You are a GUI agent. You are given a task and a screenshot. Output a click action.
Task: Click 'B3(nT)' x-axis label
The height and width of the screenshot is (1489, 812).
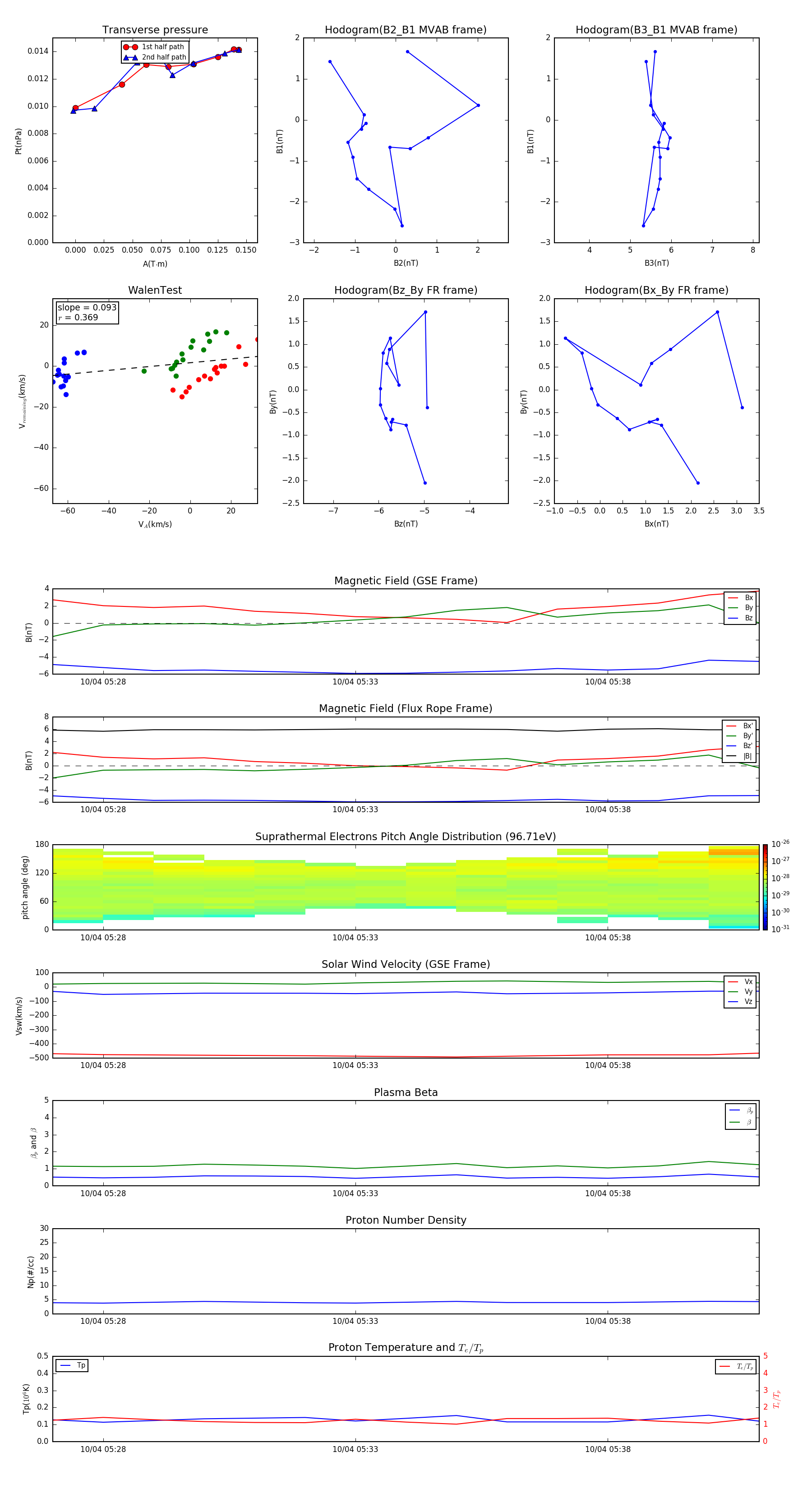[x=656, y=263]
